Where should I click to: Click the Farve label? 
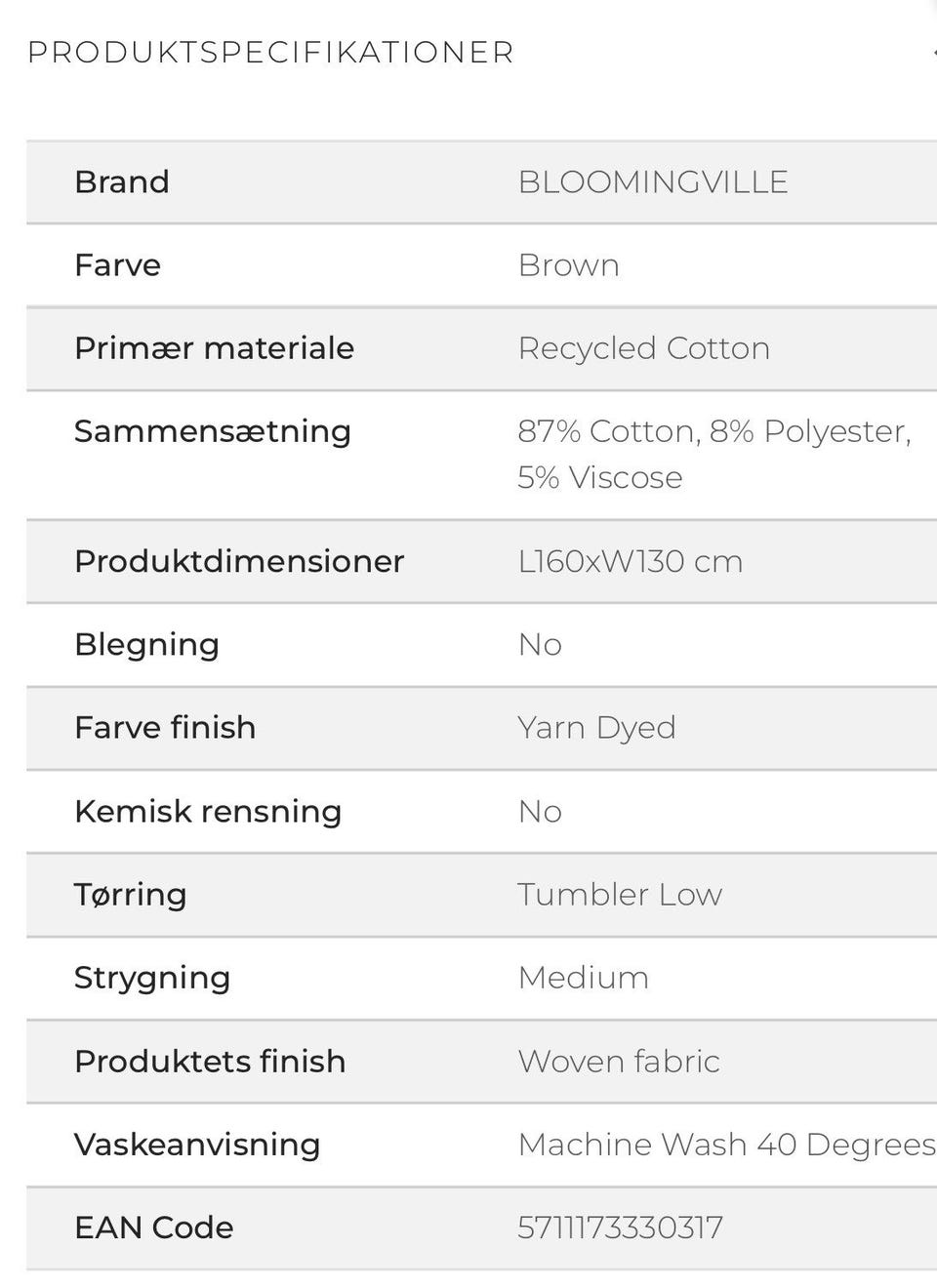(117, 265)
